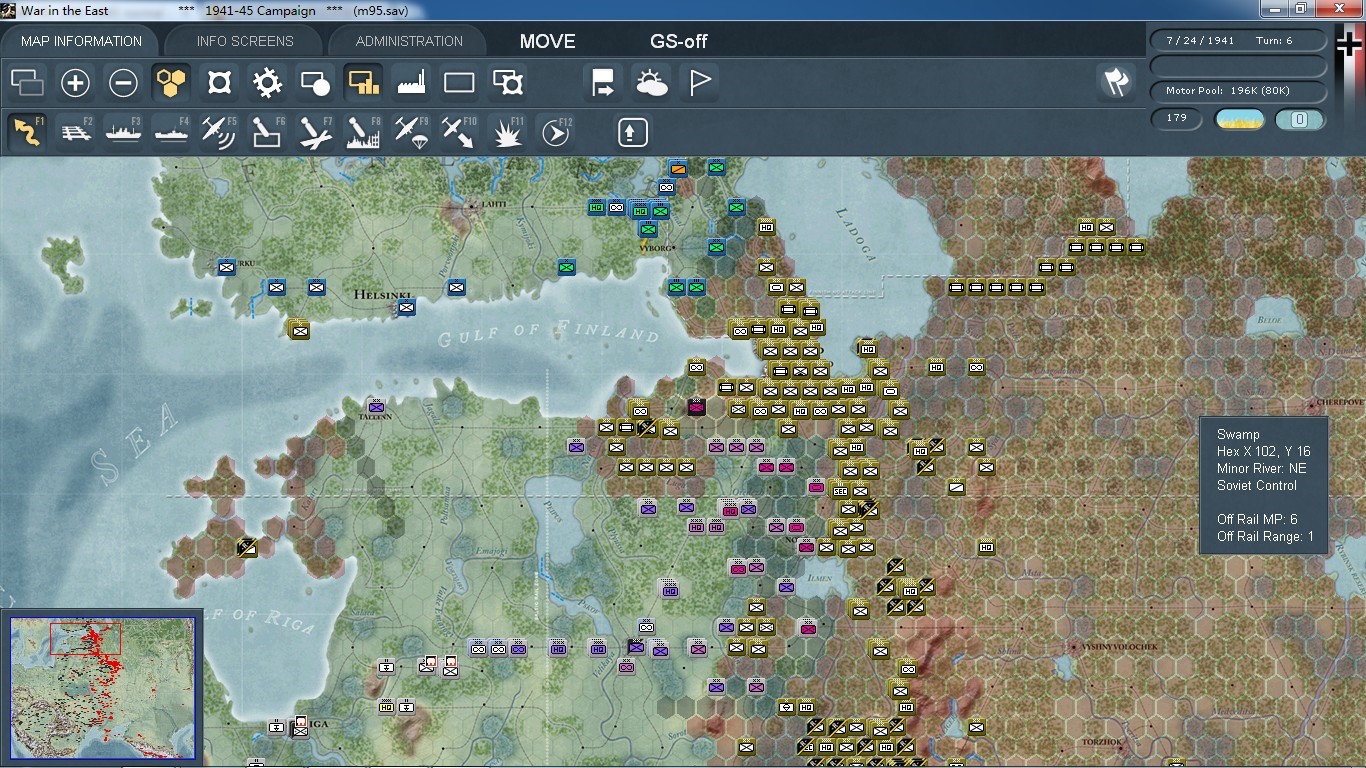Select the F7 bomb airfield mode

coord(315,132)
